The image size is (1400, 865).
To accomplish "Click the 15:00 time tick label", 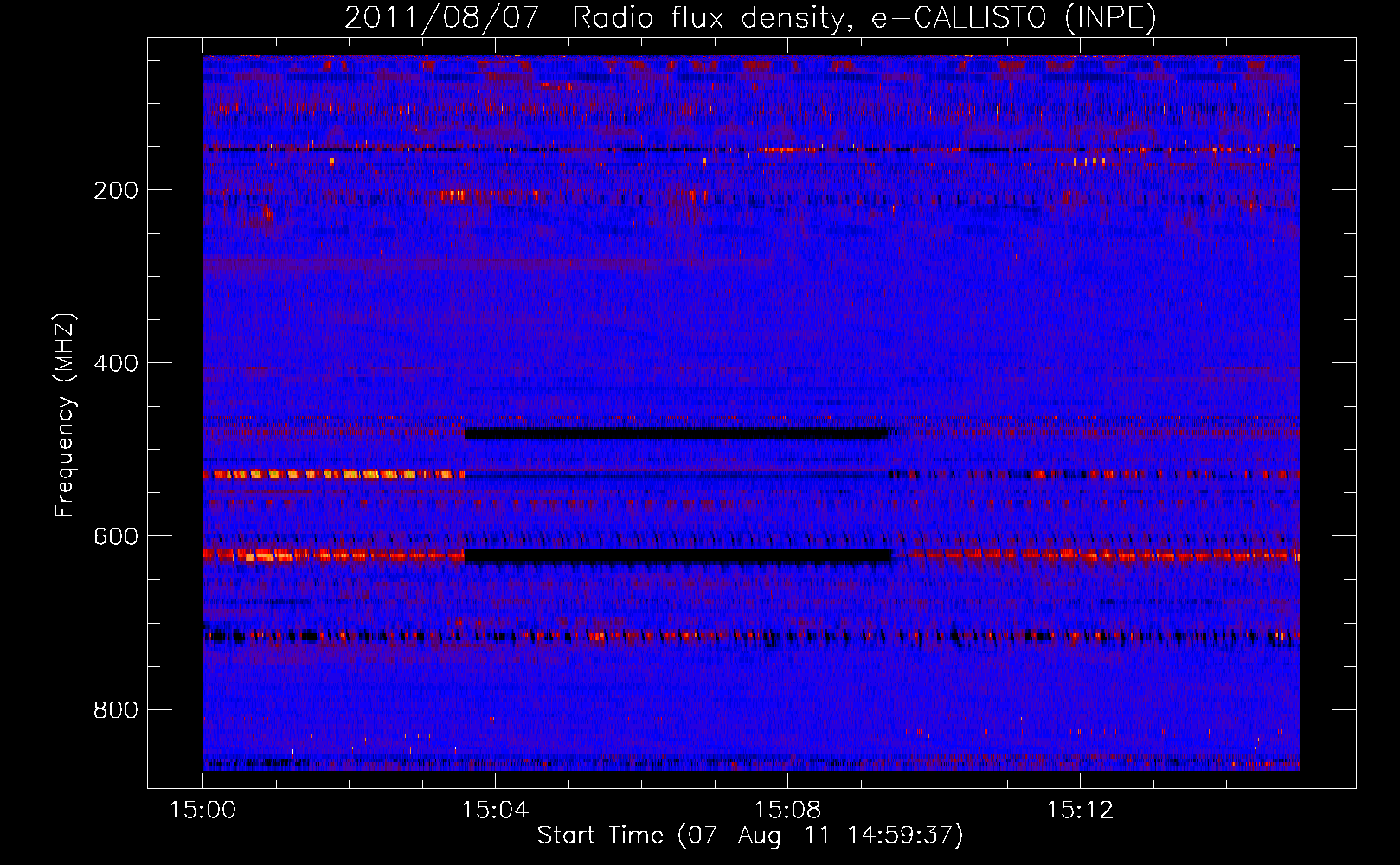I will point(202,811).
